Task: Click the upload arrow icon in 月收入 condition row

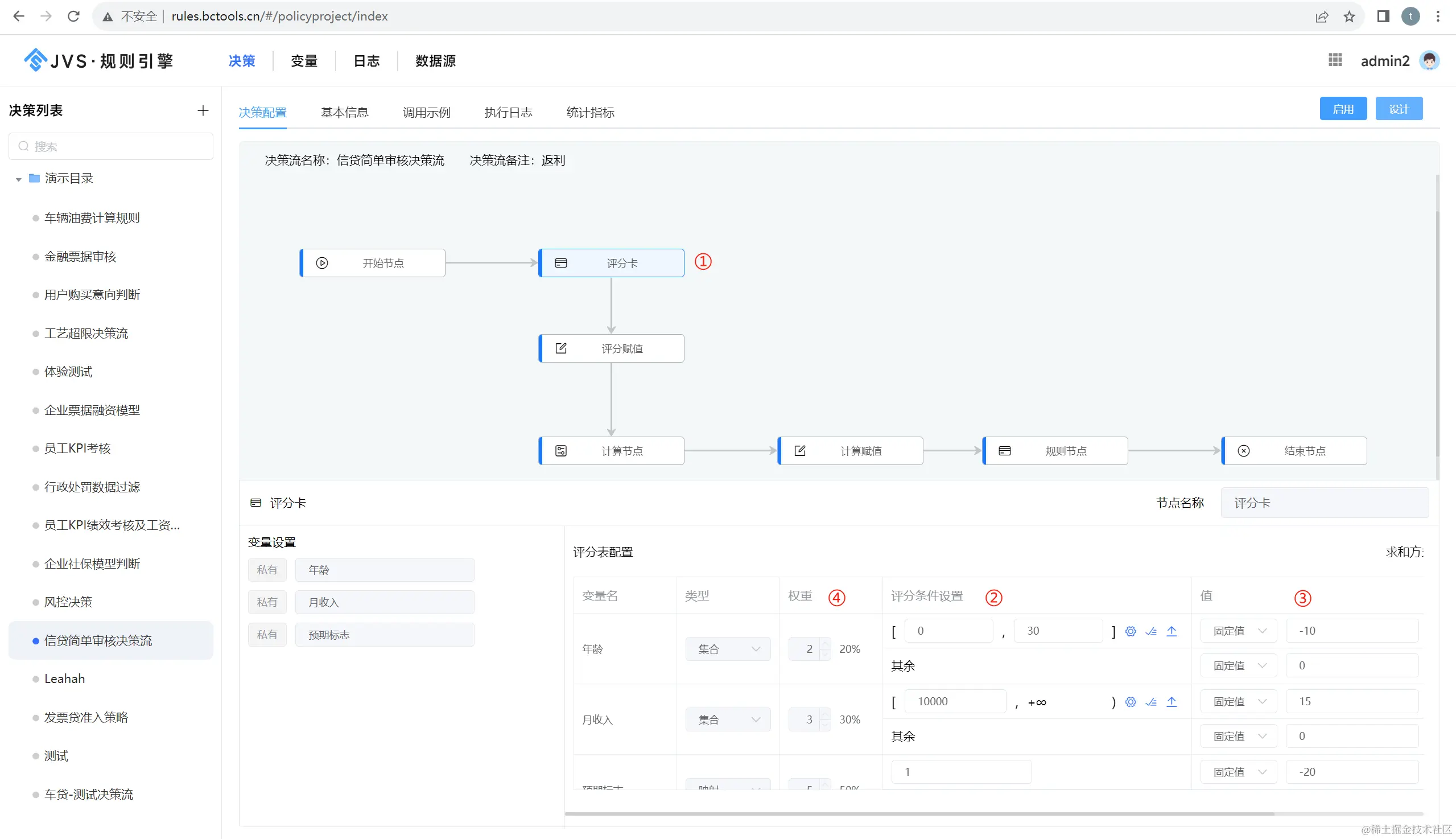Action: 1172,702
